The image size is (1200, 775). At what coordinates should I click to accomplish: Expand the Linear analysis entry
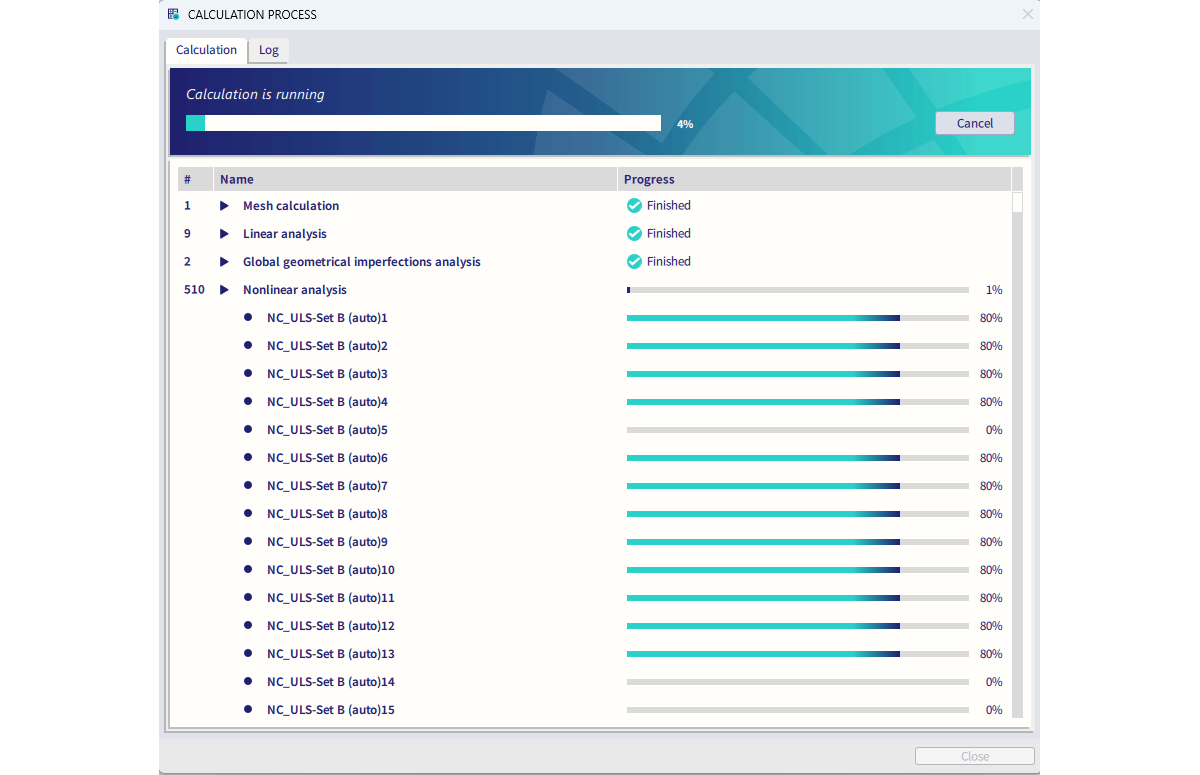pyautogui.click(x=223, y=233)
